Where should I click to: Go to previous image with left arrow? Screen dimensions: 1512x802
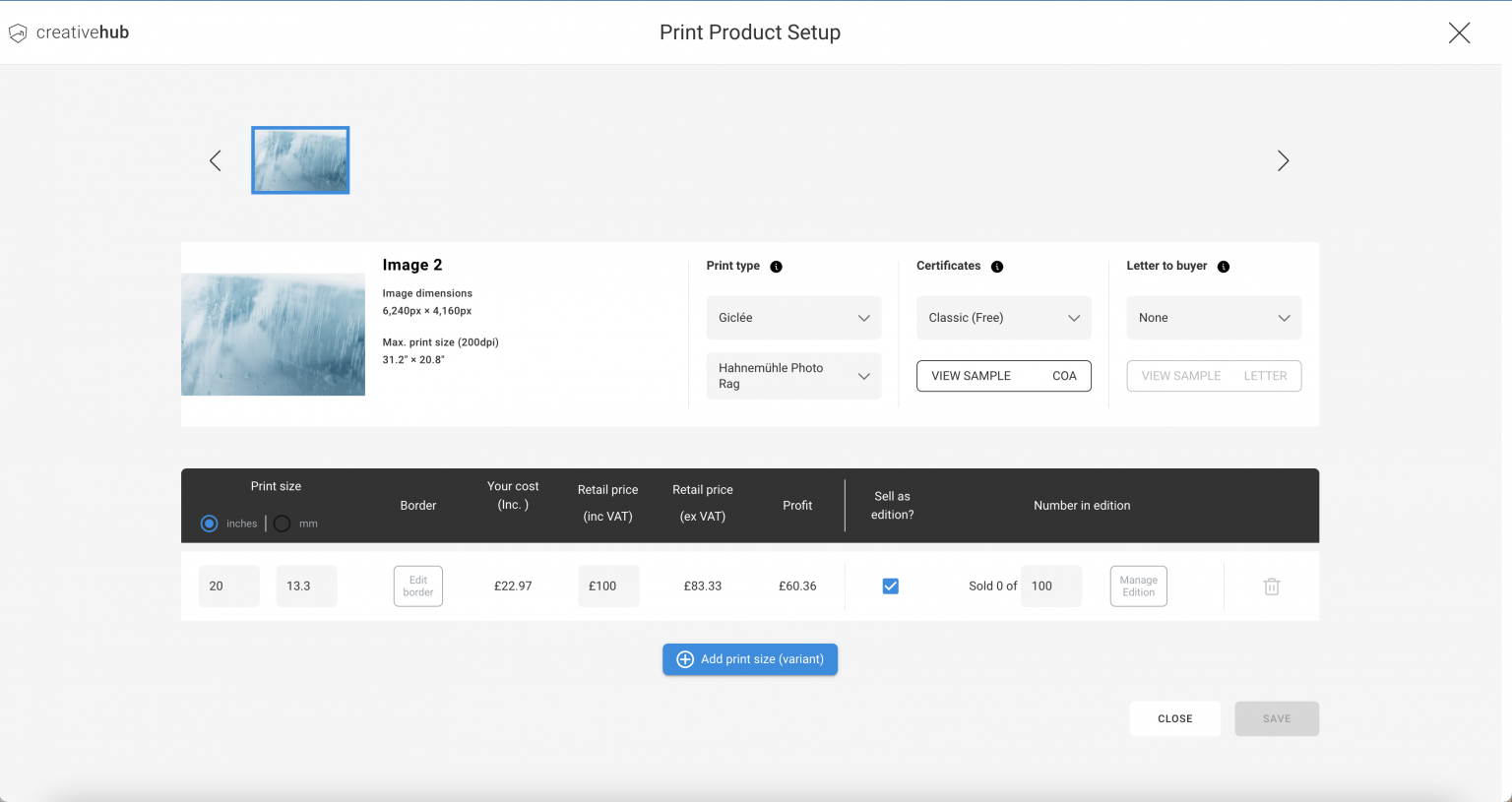pyautogui.click(x=216, y=160)
